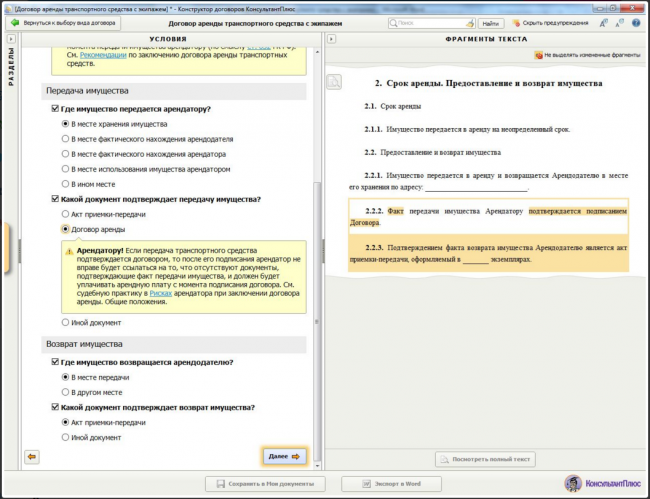Click the left edge yellow tab handle

click(6, 248)
